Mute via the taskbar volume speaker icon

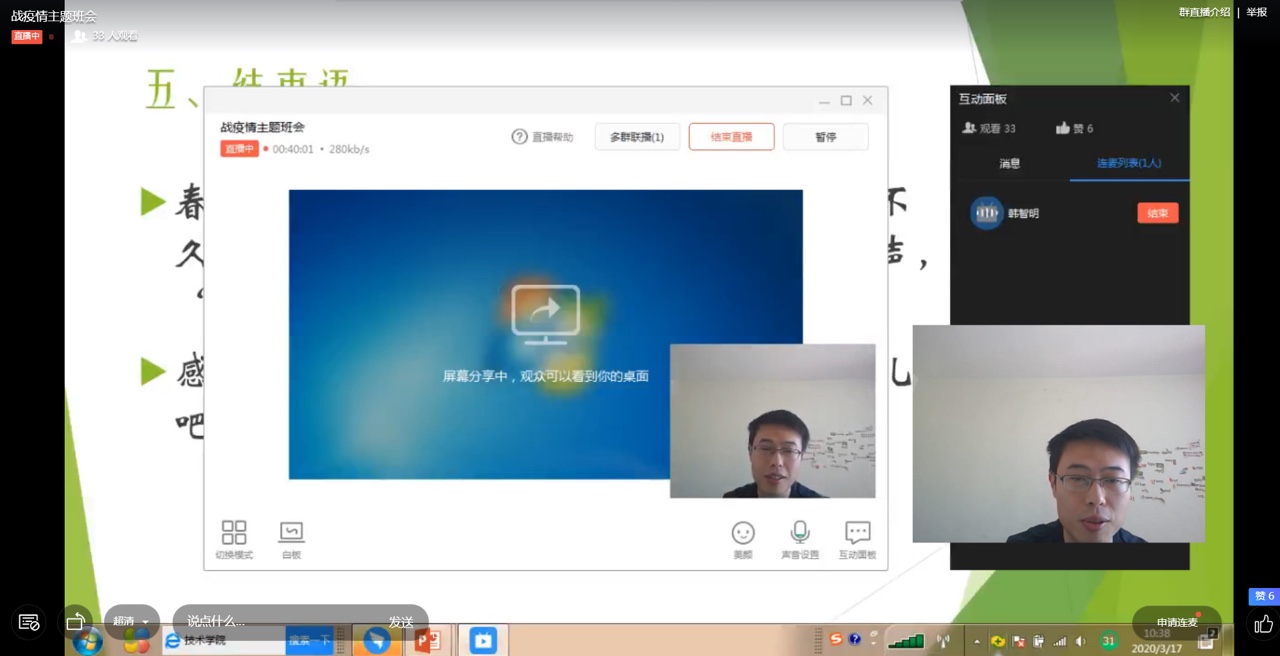point(1080,641)
